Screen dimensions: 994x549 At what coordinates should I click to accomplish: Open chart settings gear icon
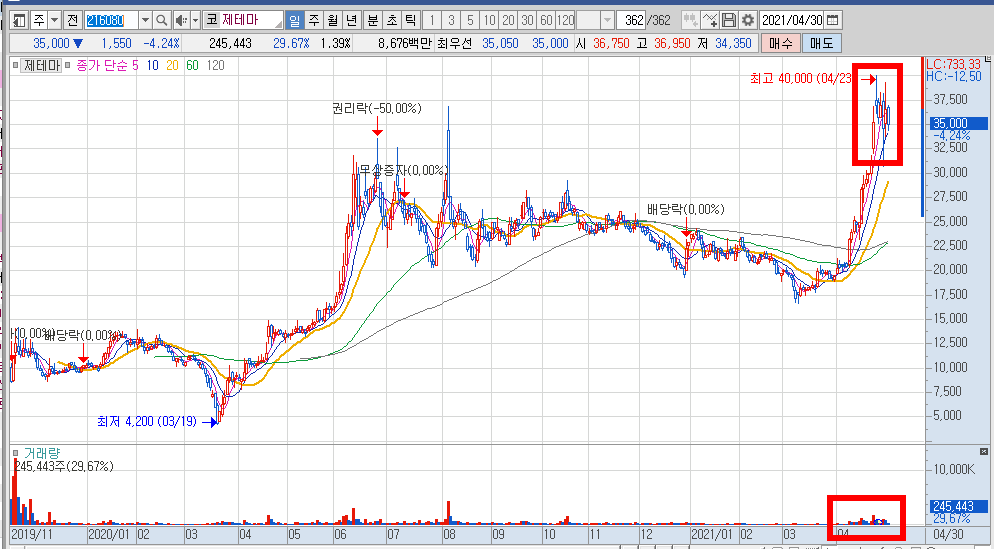tap(748, 20)
